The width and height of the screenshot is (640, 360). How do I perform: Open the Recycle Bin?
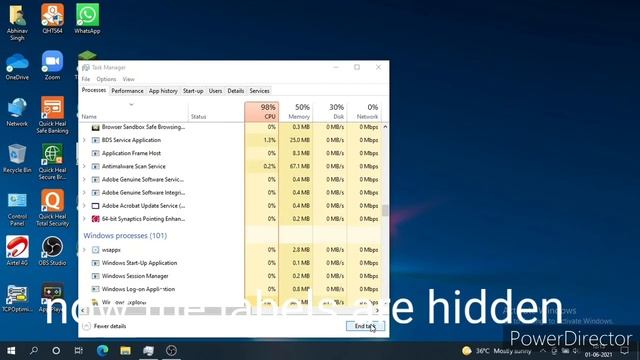17,158
